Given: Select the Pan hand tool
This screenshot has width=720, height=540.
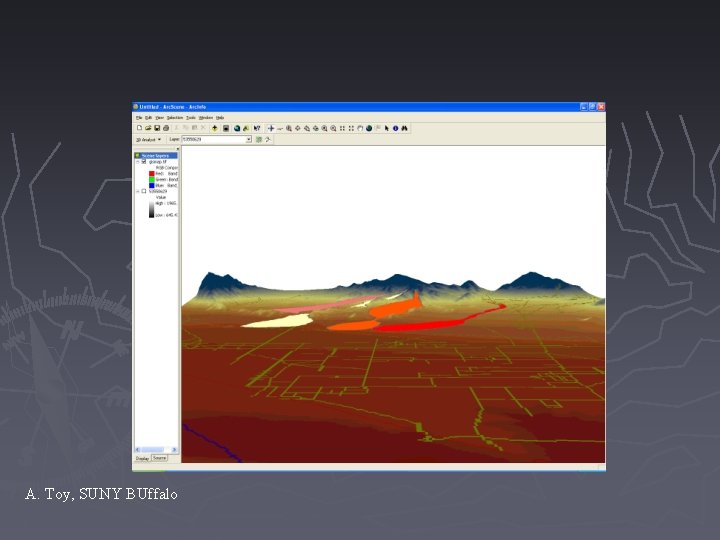Looking at the screenshot, I should tap(360, 128).
